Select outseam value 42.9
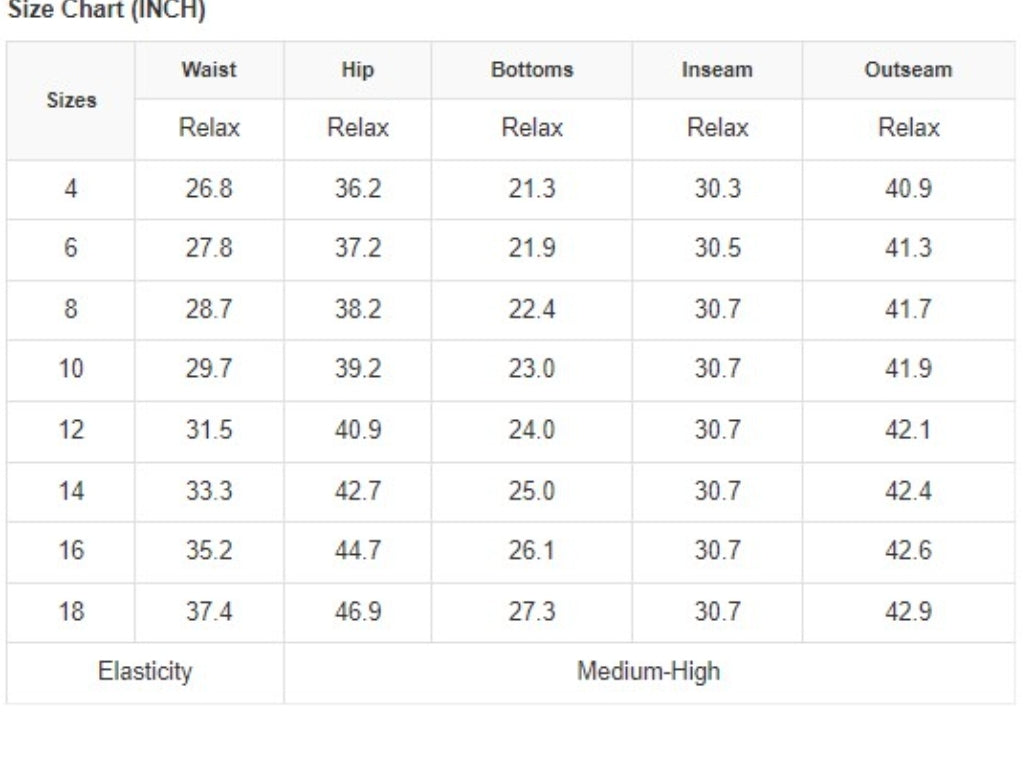This screenshot has height=777, width=1031. tap(908, 611)
